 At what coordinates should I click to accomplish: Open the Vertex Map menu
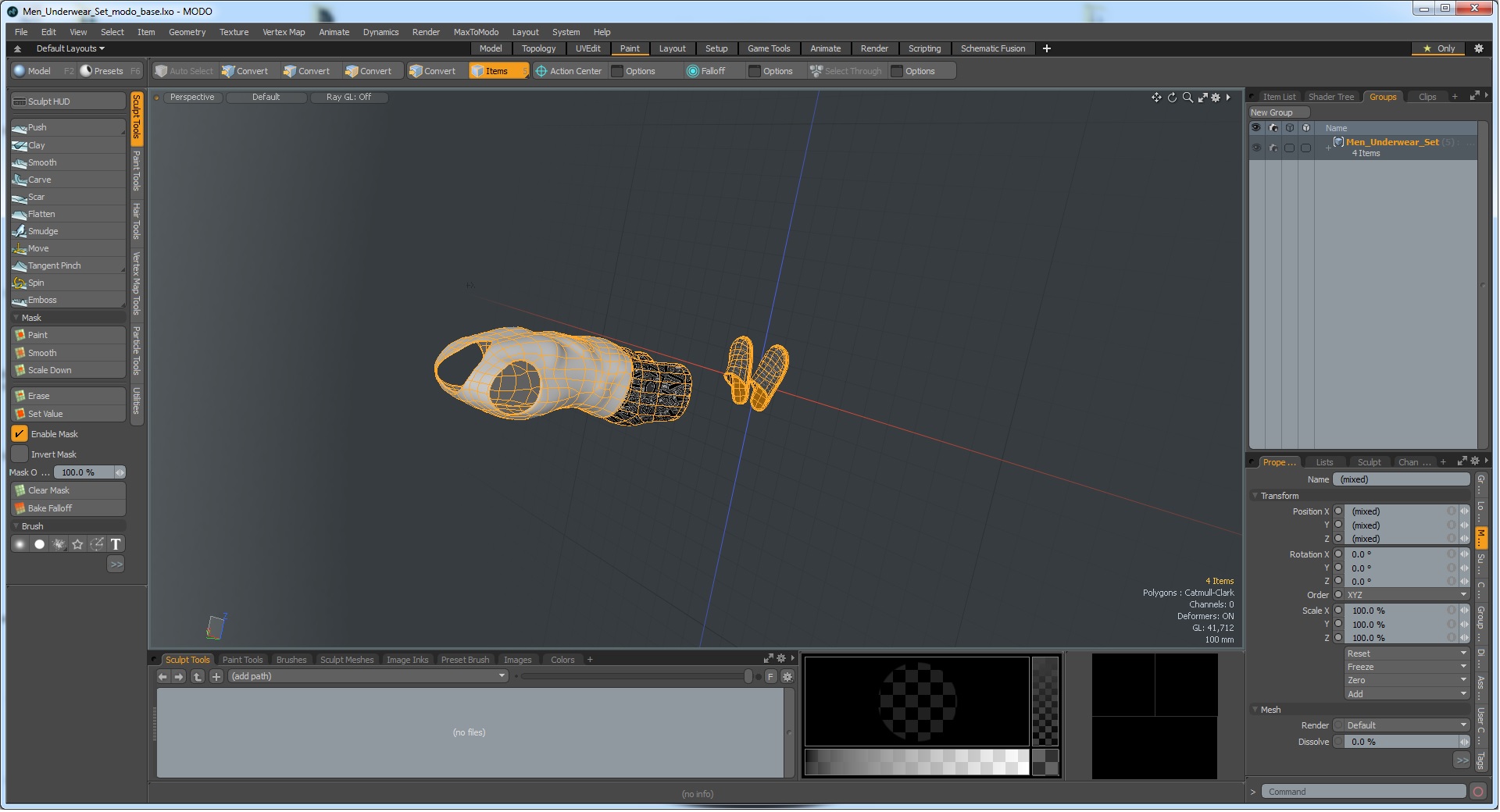point(284,32)
